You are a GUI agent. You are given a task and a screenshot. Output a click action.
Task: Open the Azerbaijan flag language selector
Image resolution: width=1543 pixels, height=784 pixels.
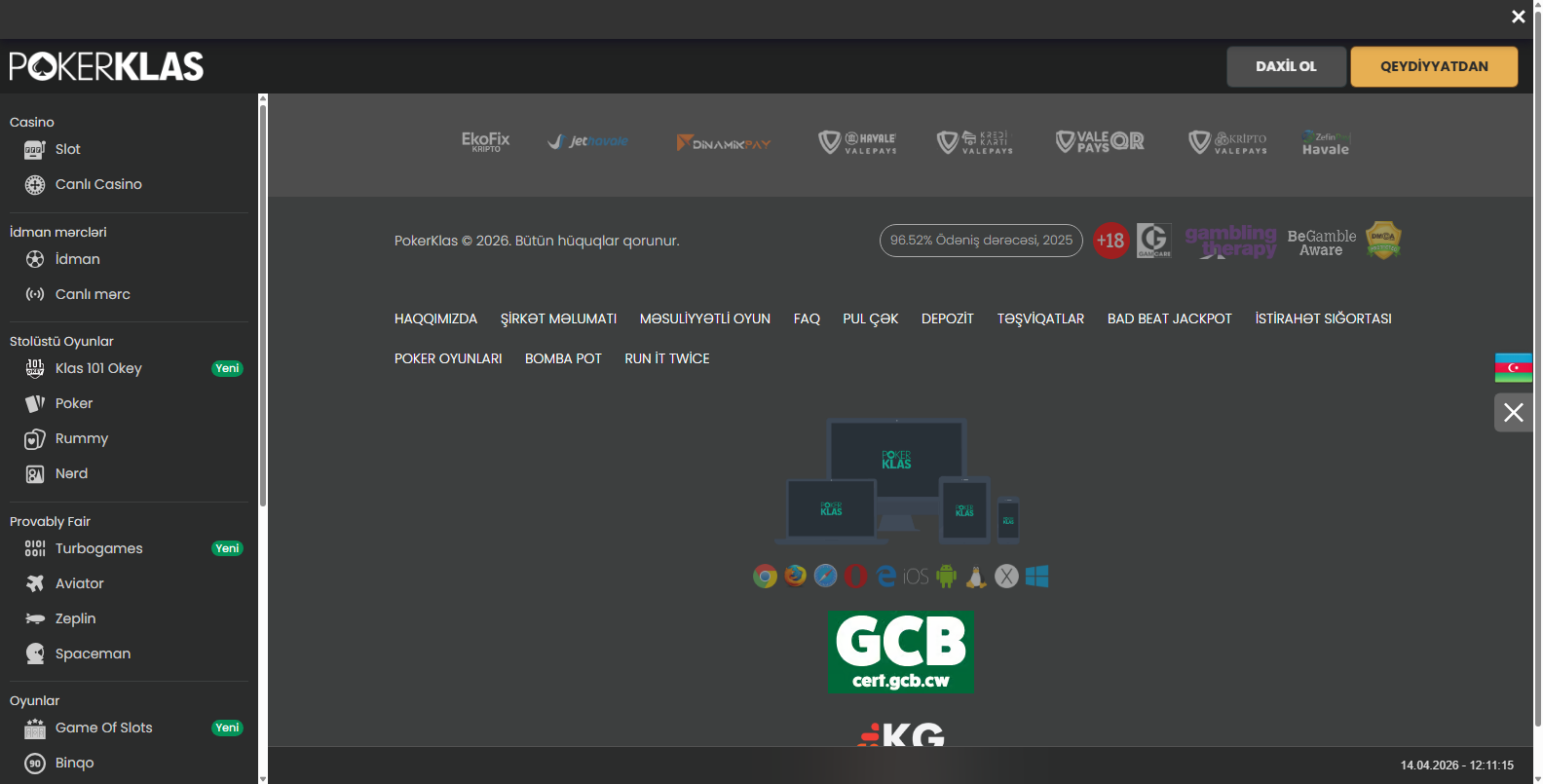pos(1514,368)
